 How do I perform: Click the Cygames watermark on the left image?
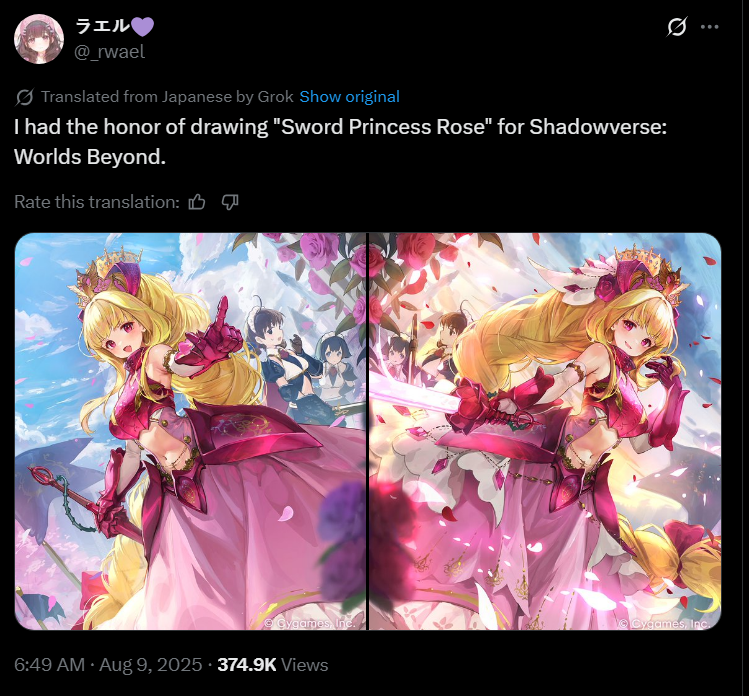click(310, 623)
